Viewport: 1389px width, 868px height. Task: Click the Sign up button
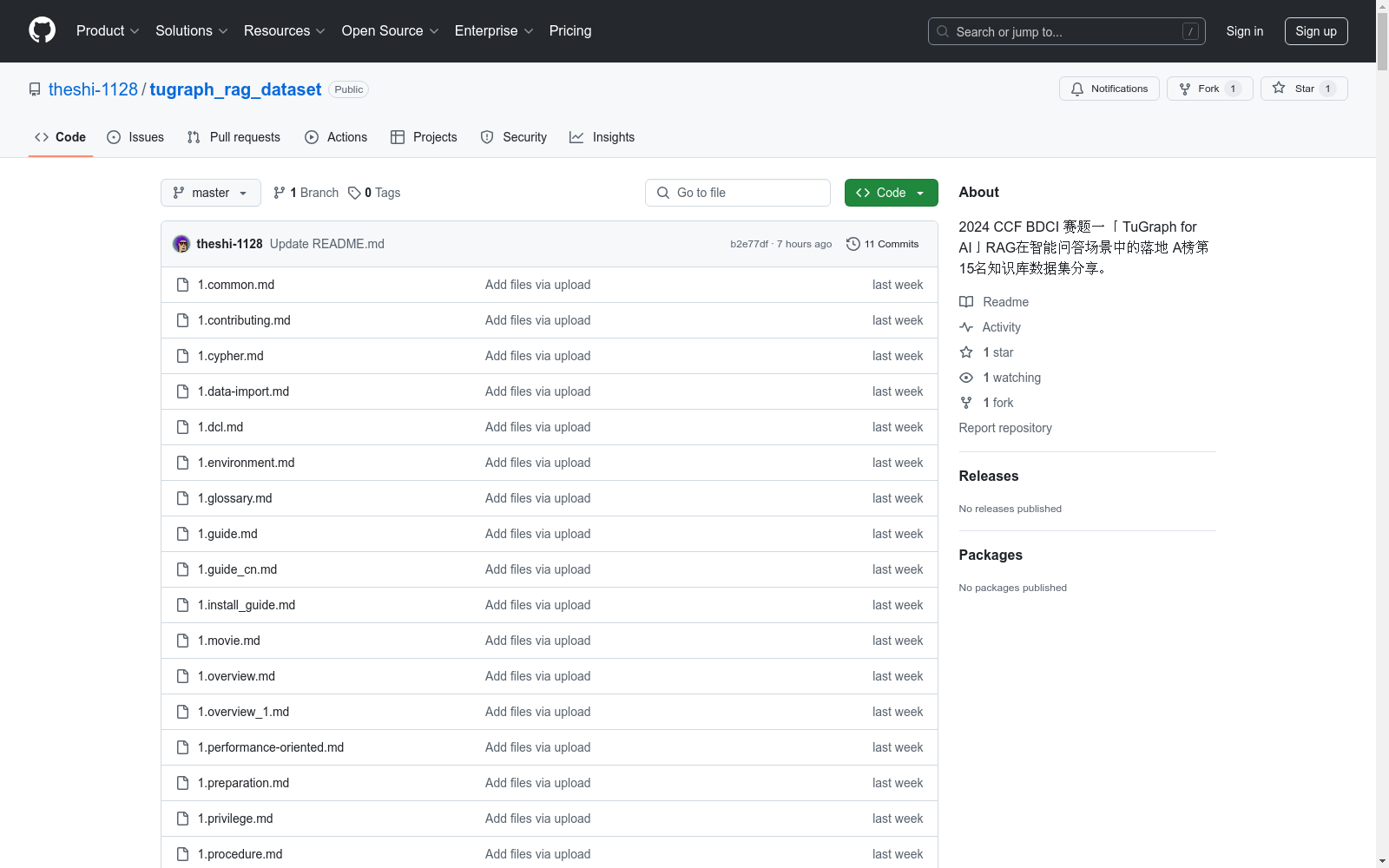coord(1315,31)
